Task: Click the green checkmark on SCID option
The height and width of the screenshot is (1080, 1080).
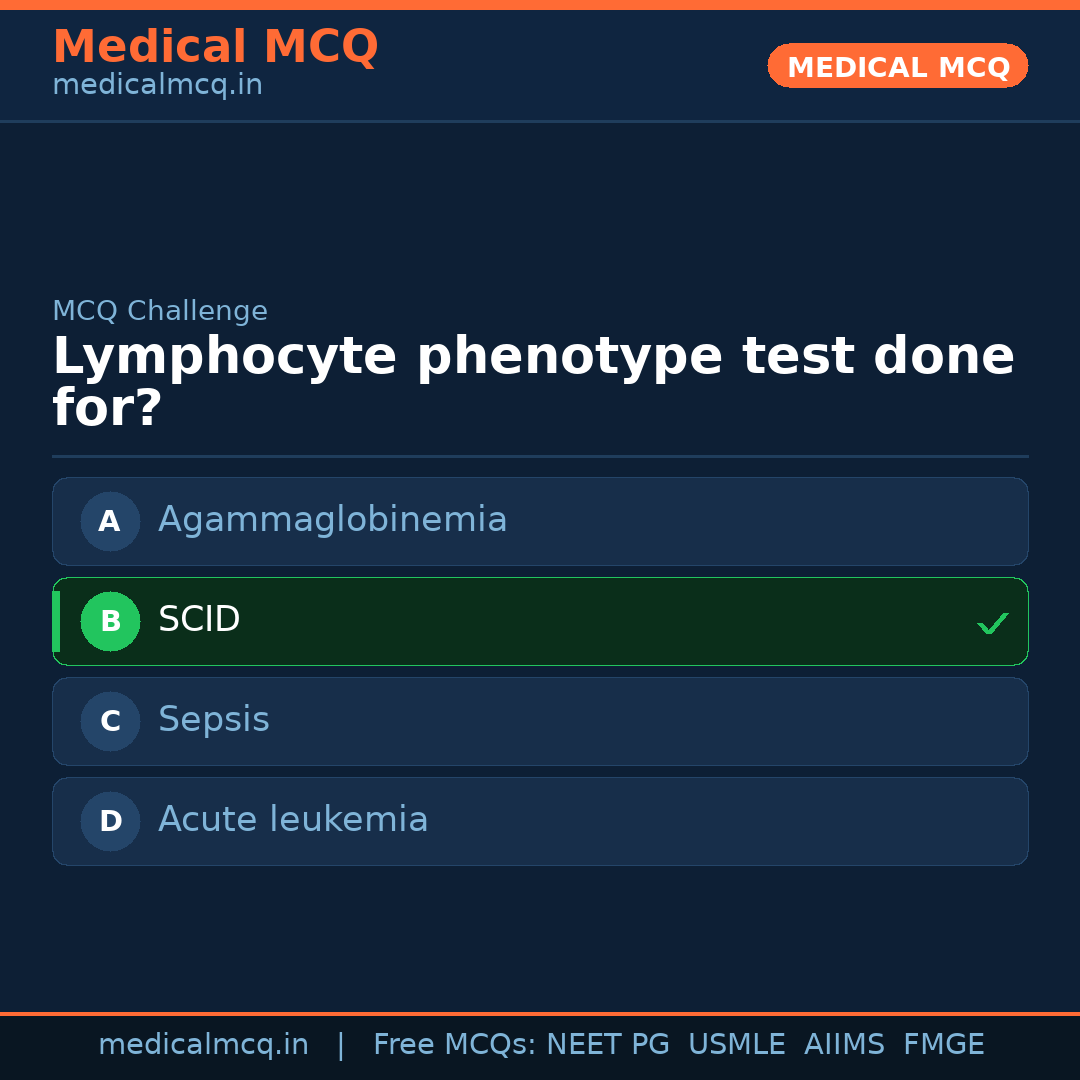Action: pyautogui.click(x=992, y=623)
